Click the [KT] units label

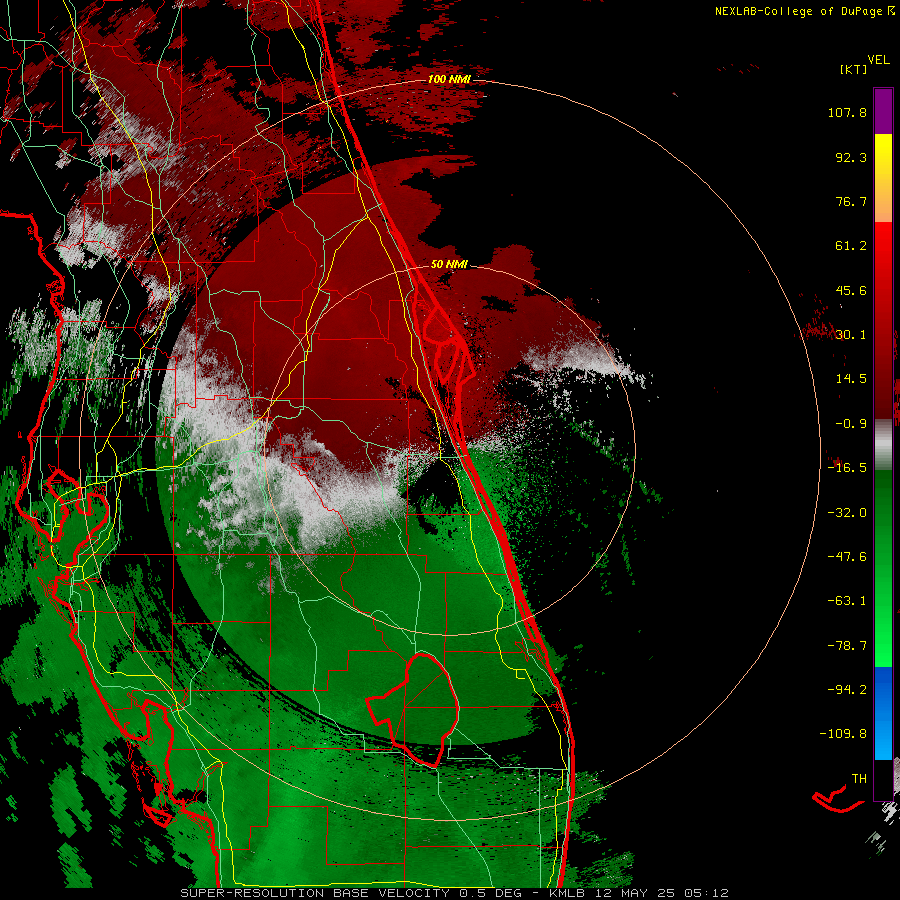tap(854, 69)
